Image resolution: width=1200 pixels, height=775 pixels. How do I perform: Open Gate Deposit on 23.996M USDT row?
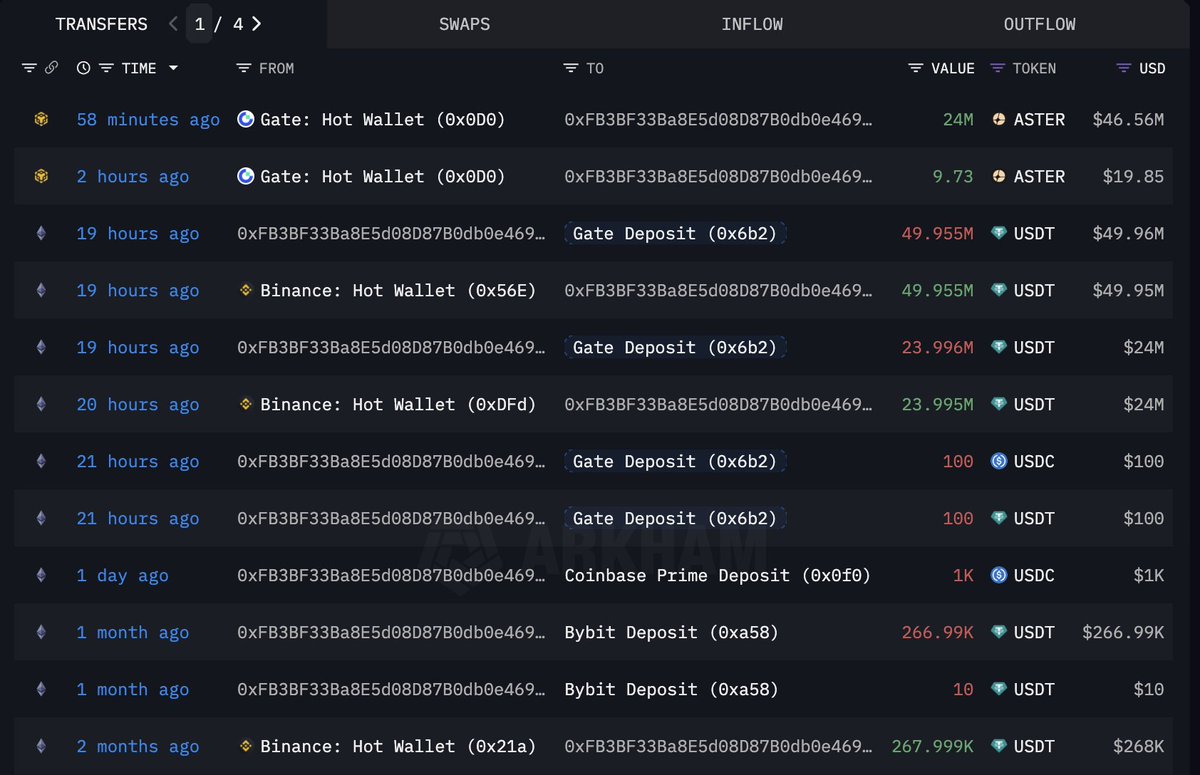pyautogui.click(x=674, y=347)
